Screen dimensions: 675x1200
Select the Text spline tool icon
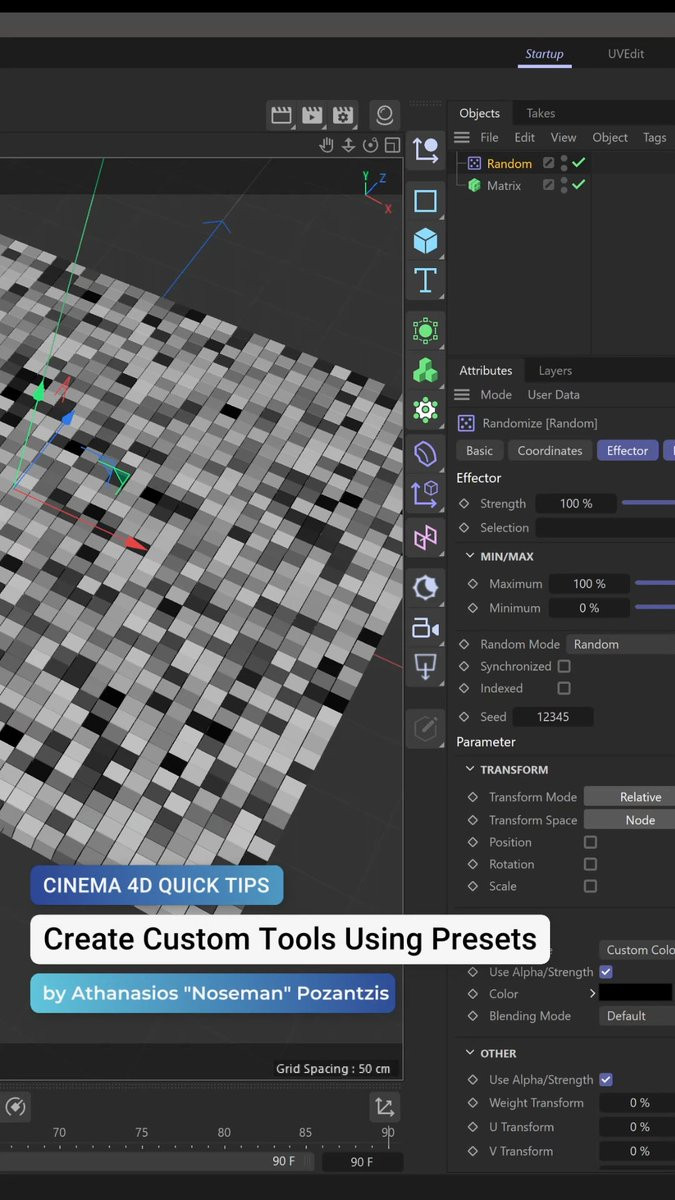click(x=425, y=281)
